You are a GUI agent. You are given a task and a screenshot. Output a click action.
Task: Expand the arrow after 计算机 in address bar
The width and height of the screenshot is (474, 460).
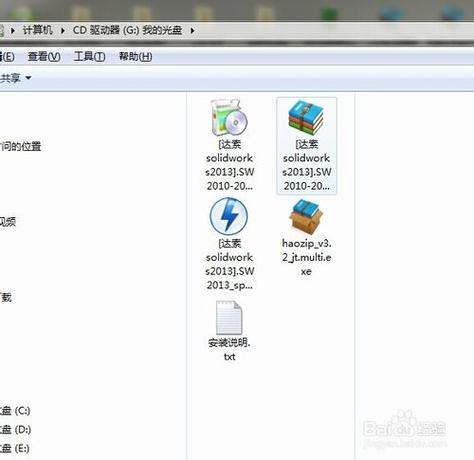63,31
